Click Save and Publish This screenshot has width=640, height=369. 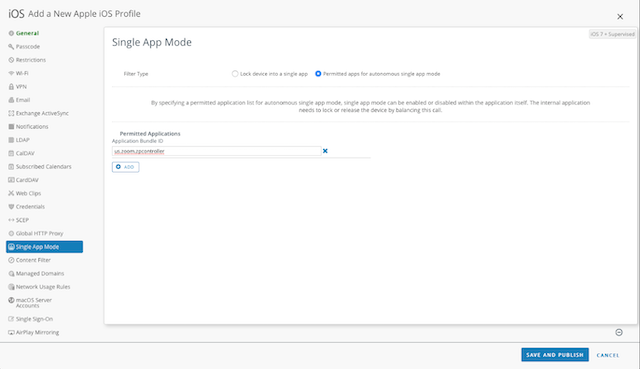click(x=555, y=355)
